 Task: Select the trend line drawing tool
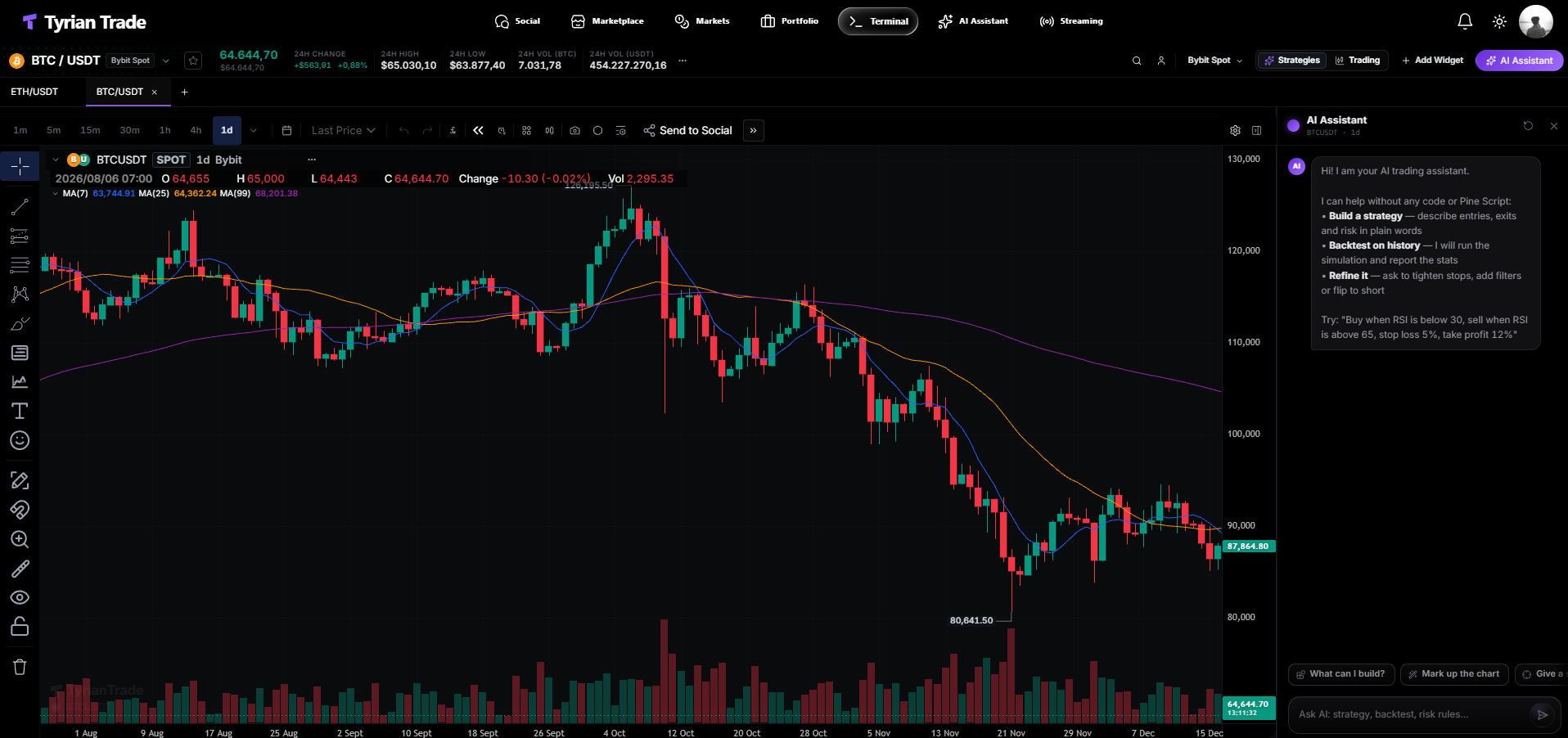(x=20, y=207)
